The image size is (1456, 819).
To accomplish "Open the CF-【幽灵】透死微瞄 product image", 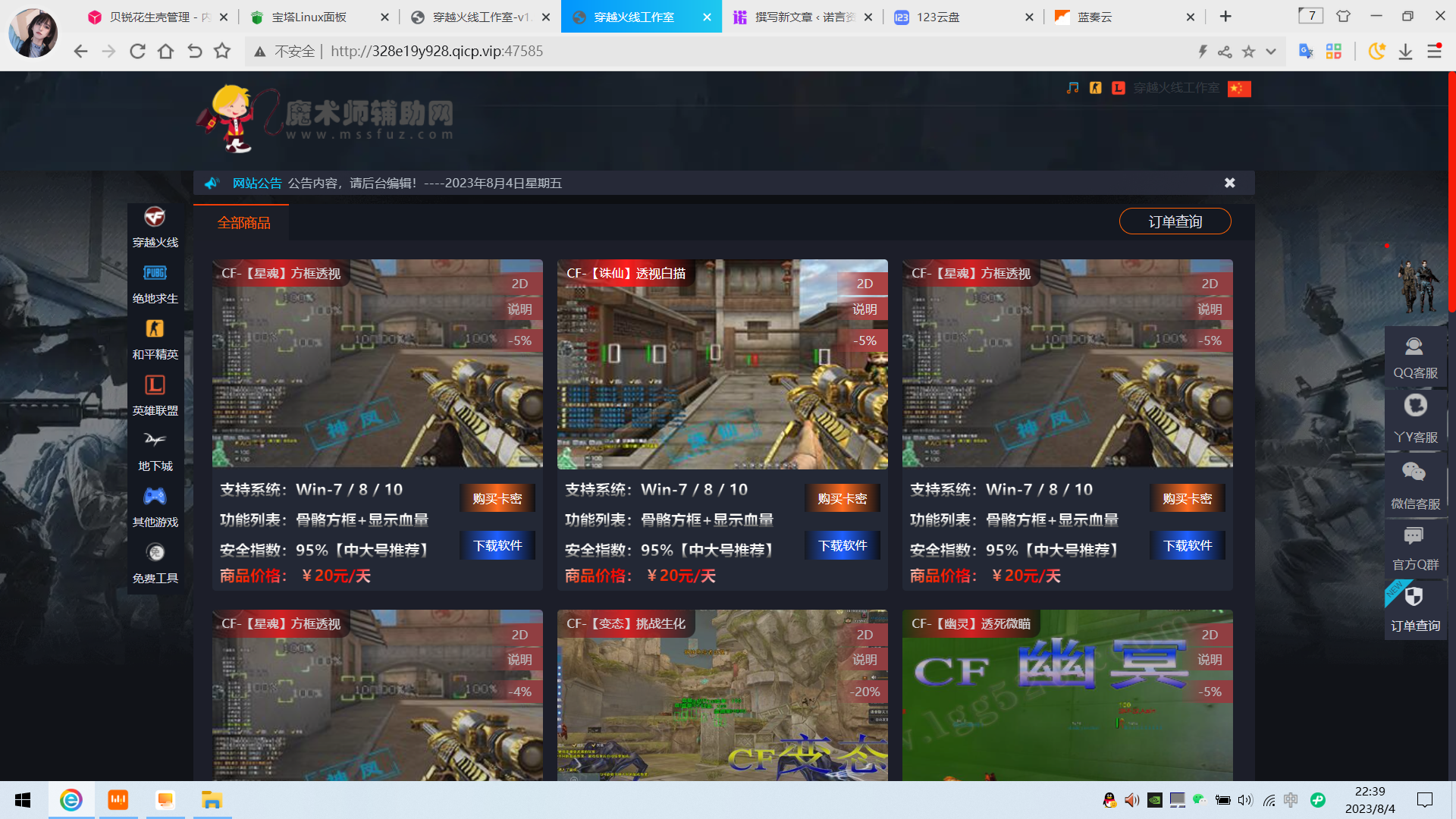I will point(1067,695).
